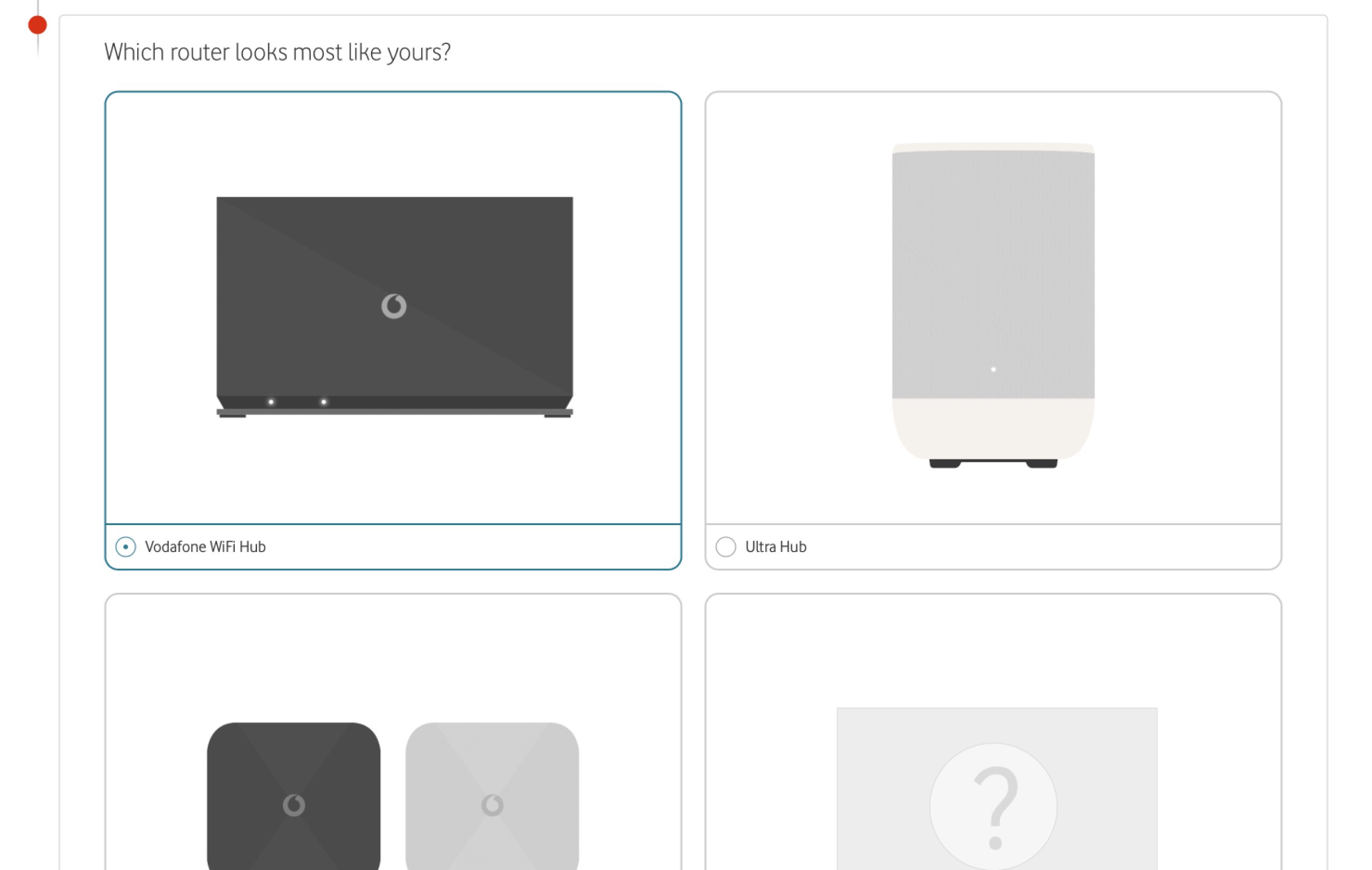Click the right LED light on dark router
The height and width of the screenshot is (870, 1372).
pyautogui.click(x=324, y=402)
